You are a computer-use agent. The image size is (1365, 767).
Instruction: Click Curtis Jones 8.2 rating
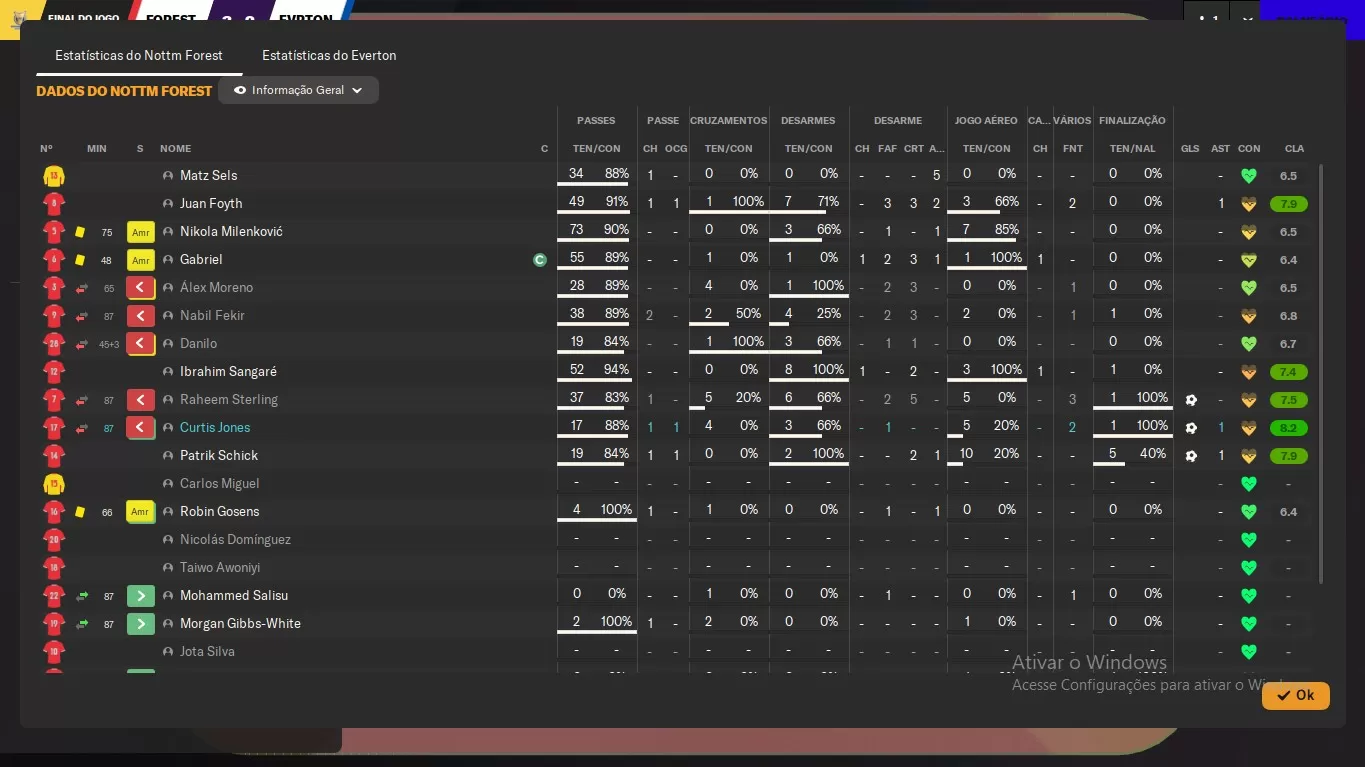[x=1288, y=428]
